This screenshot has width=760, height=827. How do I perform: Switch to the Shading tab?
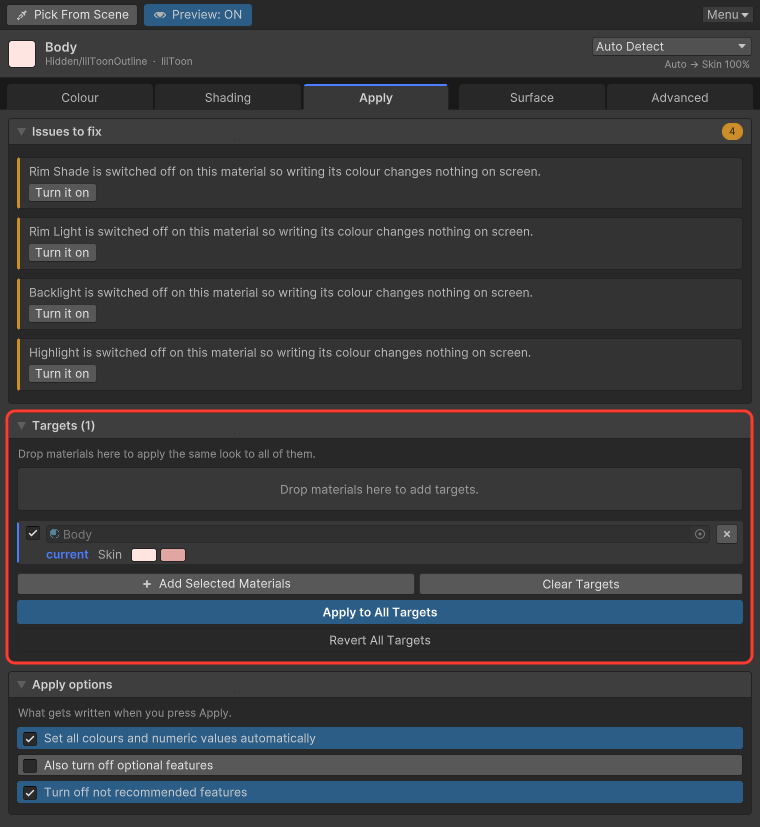coord(228,98)
